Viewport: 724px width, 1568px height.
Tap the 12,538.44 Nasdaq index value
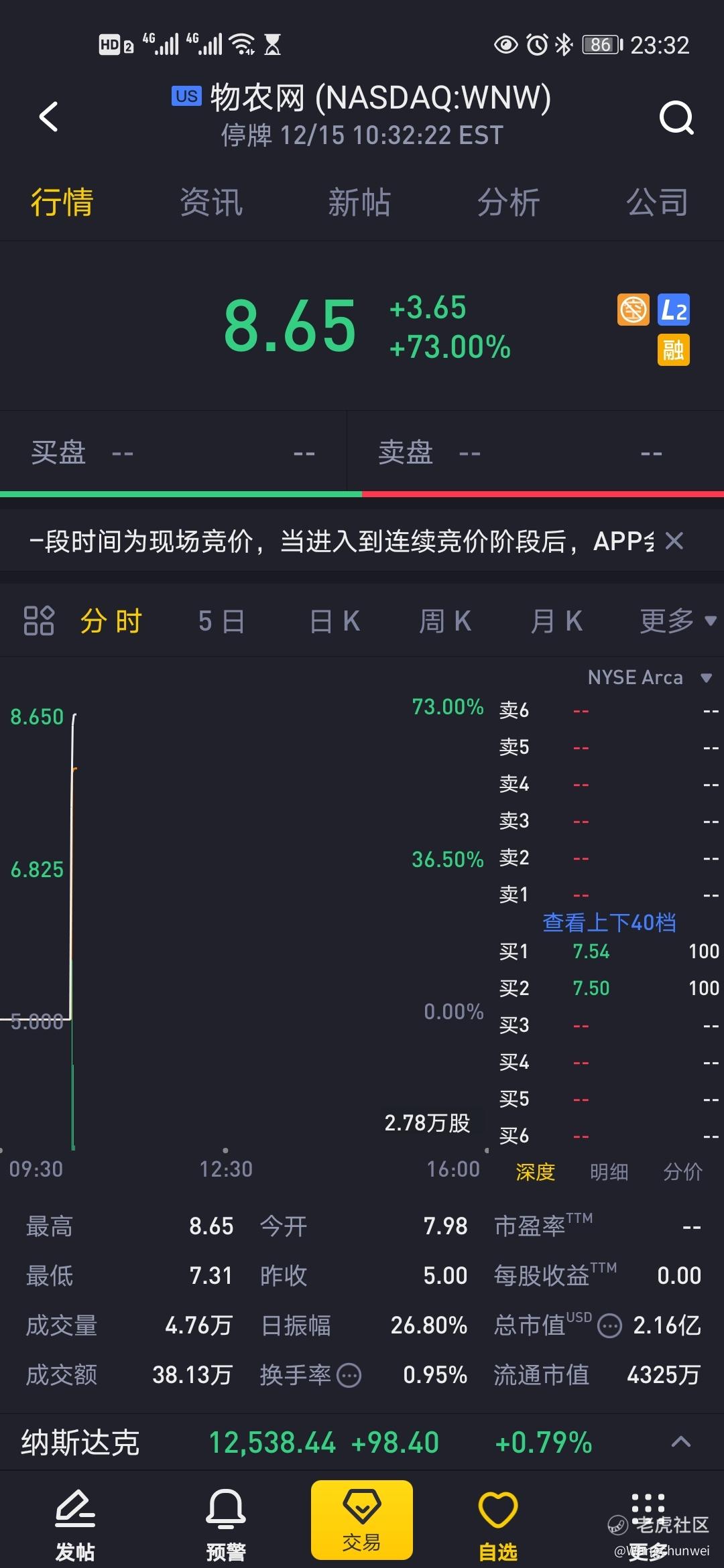coord(272,1442)
